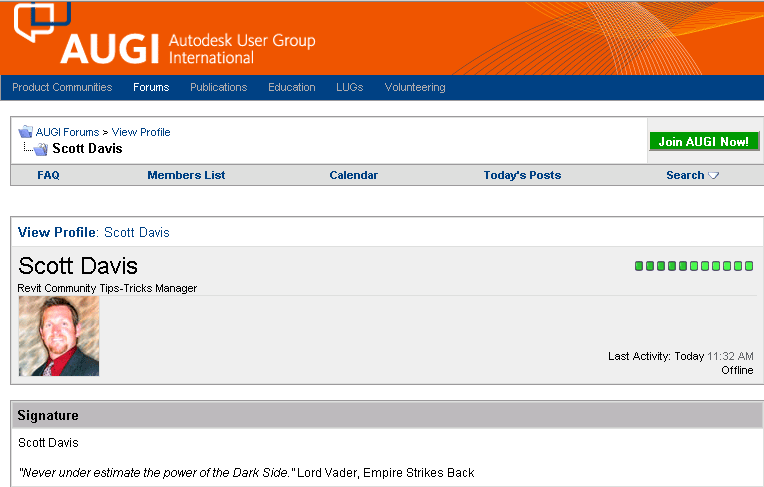Go to the Forums menu item

(151, 87)
